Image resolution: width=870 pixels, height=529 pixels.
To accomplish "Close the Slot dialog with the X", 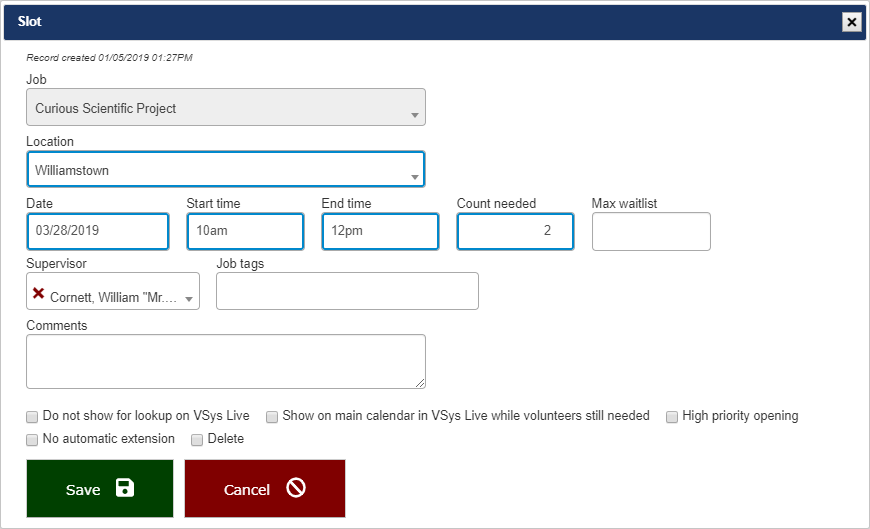I will click(851, 22).
